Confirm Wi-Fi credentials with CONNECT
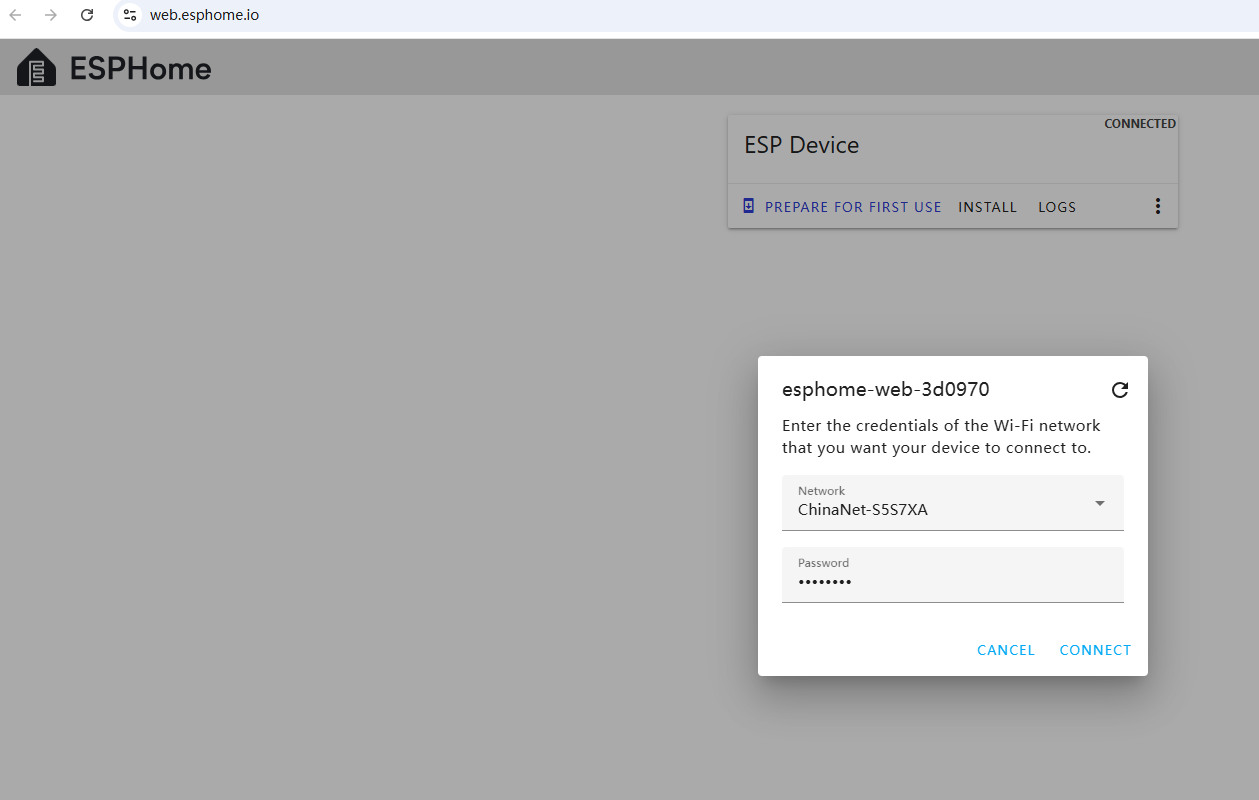The width and height of the screenshot is (1259, 800). [1094, 649]
